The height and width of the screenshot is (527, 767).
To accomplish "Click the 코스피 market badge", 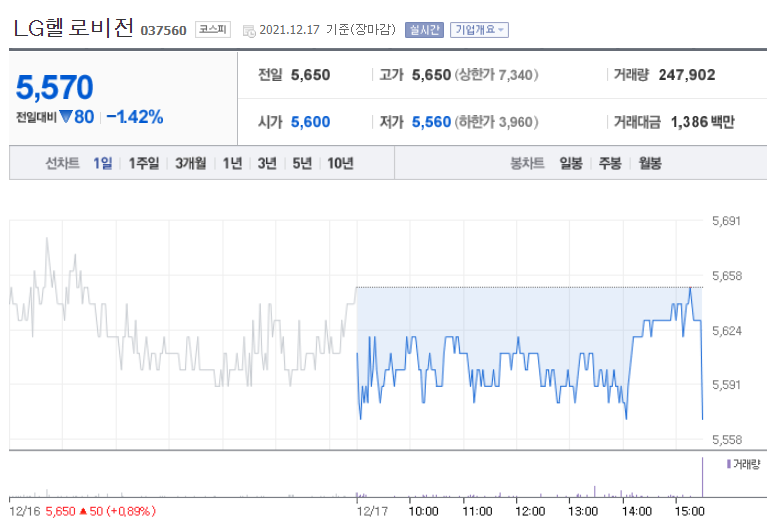I will (213, 29).
